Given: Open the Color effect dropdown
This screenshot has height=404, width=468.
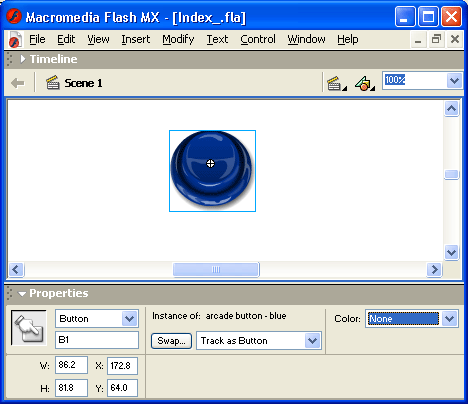Looking at the screenshot, I should (x=450, y=319).
